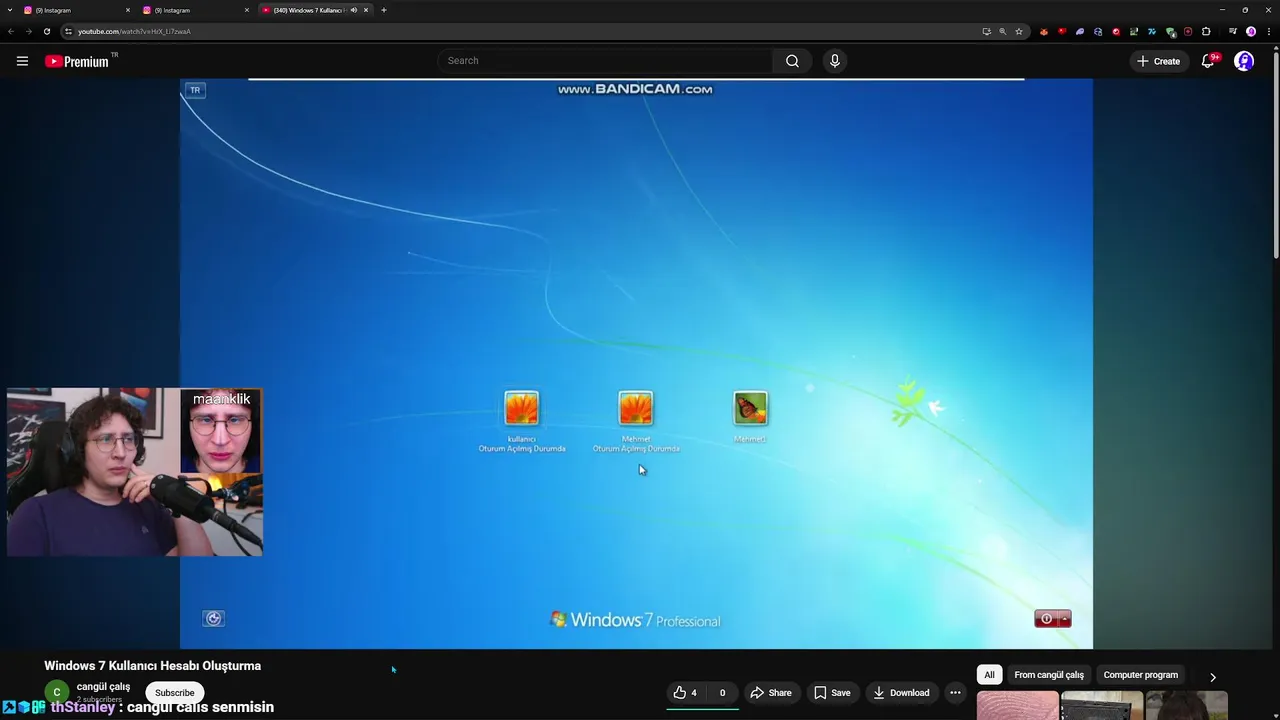Image resolution: width=1280 pixels, height=720 pixels.
Task: Open a new browser tab
Action: [x=384, y=10]
